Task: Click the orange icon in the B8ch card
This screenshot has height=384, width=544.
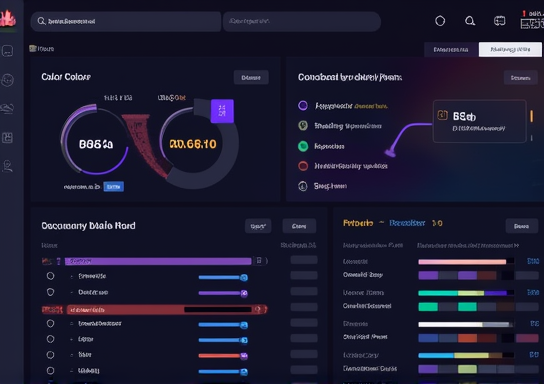Action: pos(442,115)
